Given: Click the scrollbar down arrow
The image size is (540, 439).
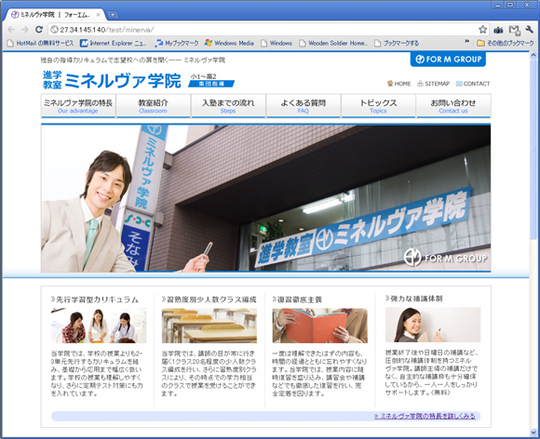Looking at the screenshot, I should (x=533, y=432).
